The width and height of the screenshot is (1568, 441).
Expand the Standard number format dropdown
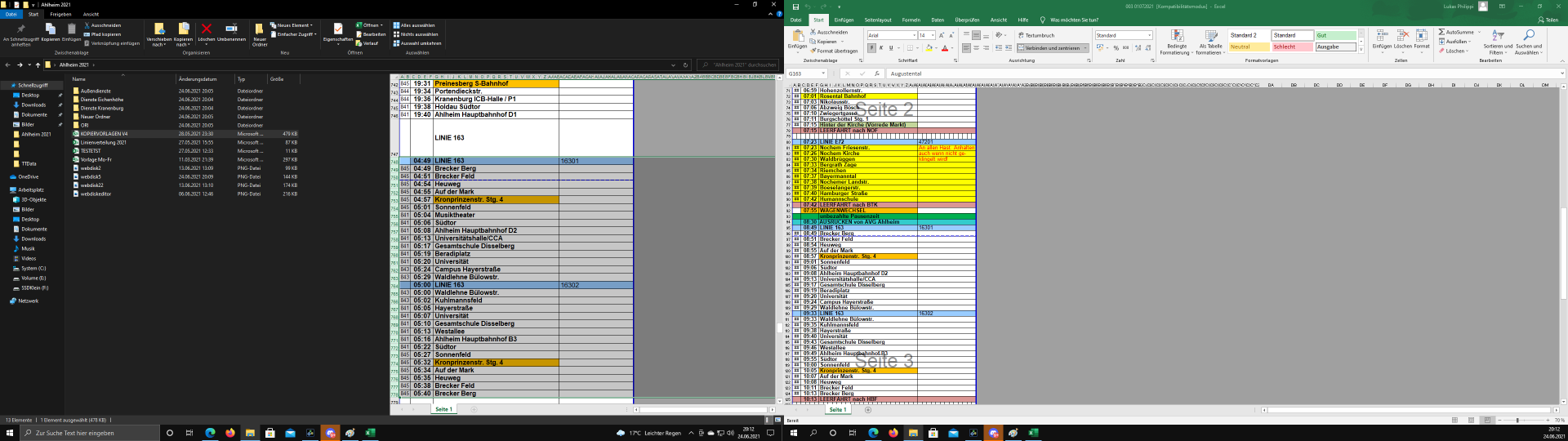[1149, 36]
